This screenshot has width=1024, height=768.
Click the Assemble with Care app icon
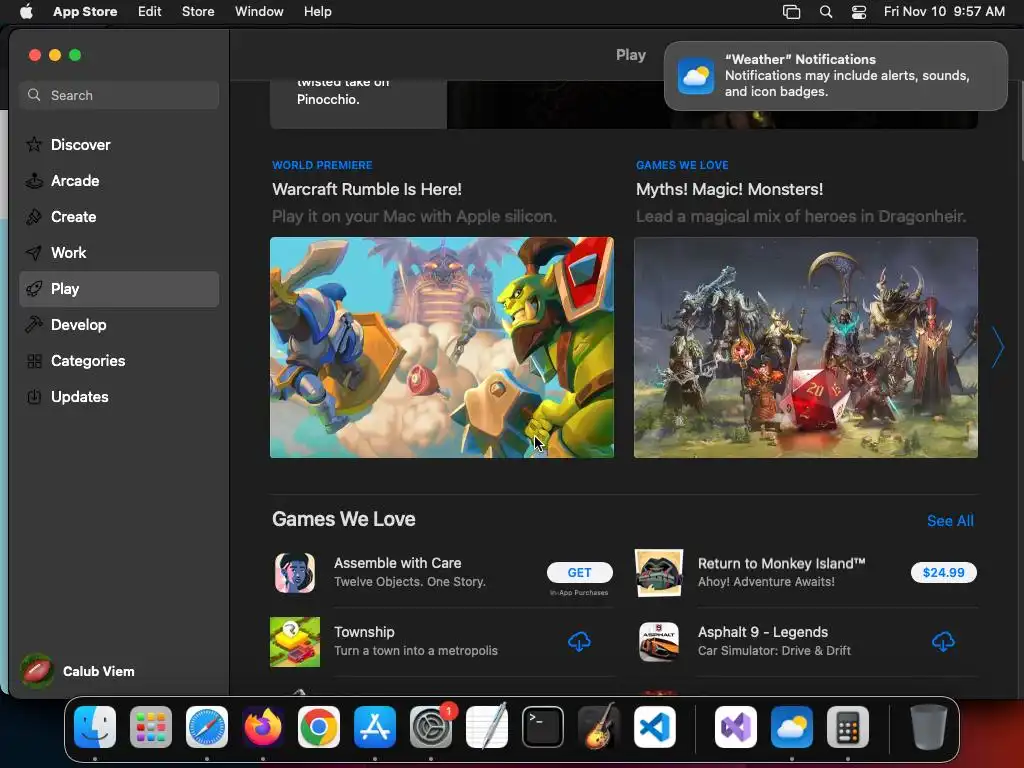(295, 573)
